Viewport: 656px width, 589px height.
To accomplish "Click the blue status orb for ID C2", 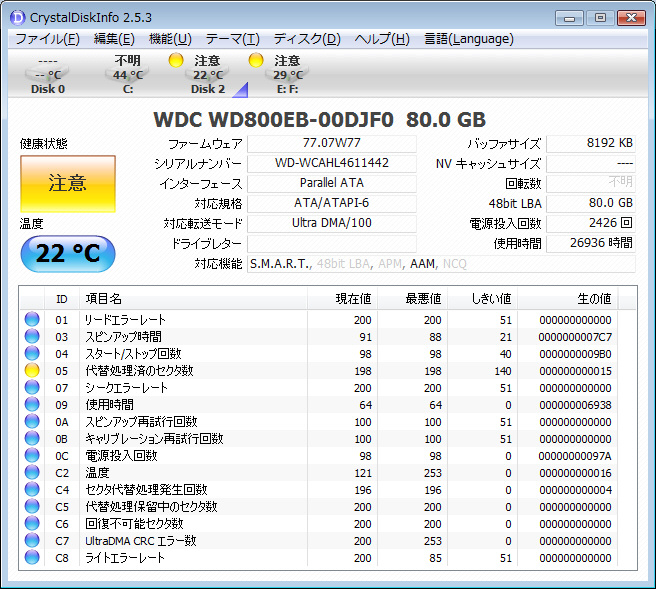I will click(32, 472).
